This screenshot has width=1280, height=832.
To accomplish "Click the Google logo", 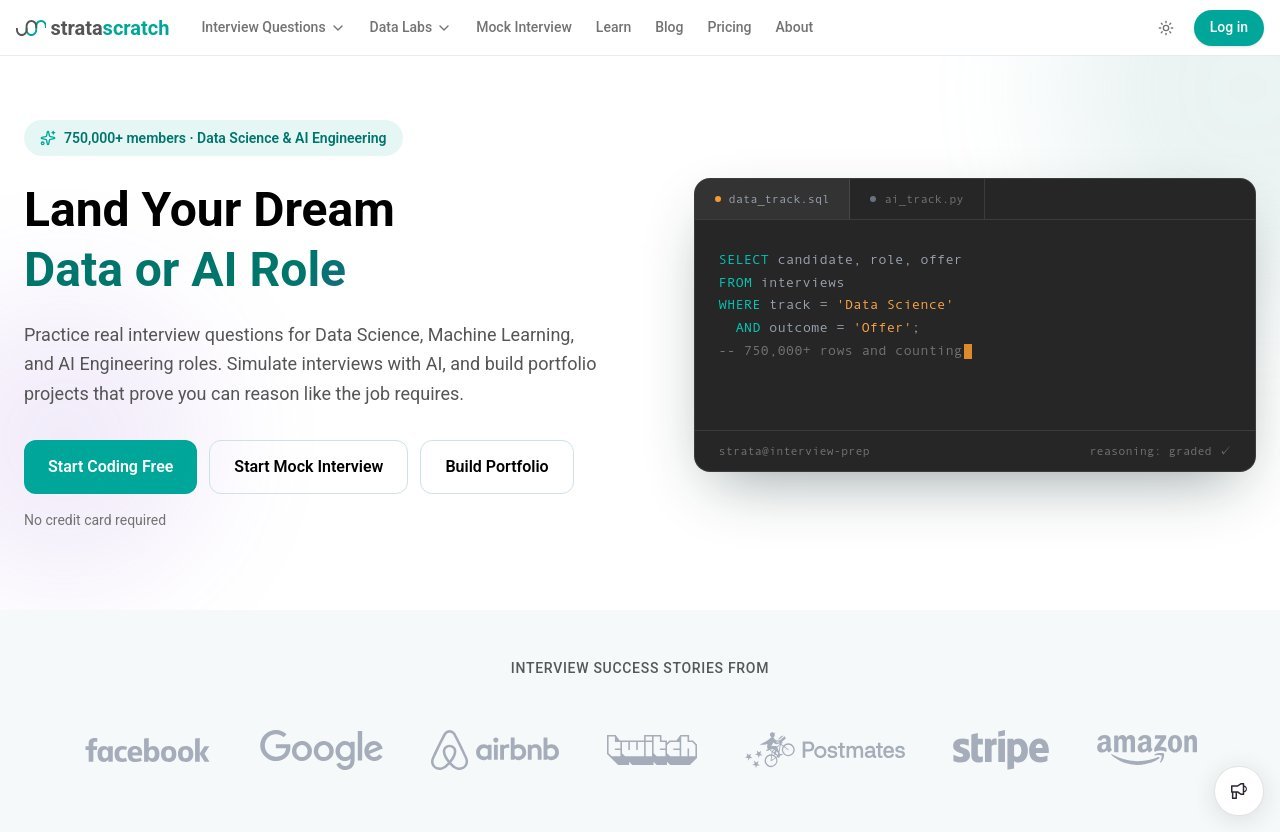I will pyautogui.click(x=321, y=749).
